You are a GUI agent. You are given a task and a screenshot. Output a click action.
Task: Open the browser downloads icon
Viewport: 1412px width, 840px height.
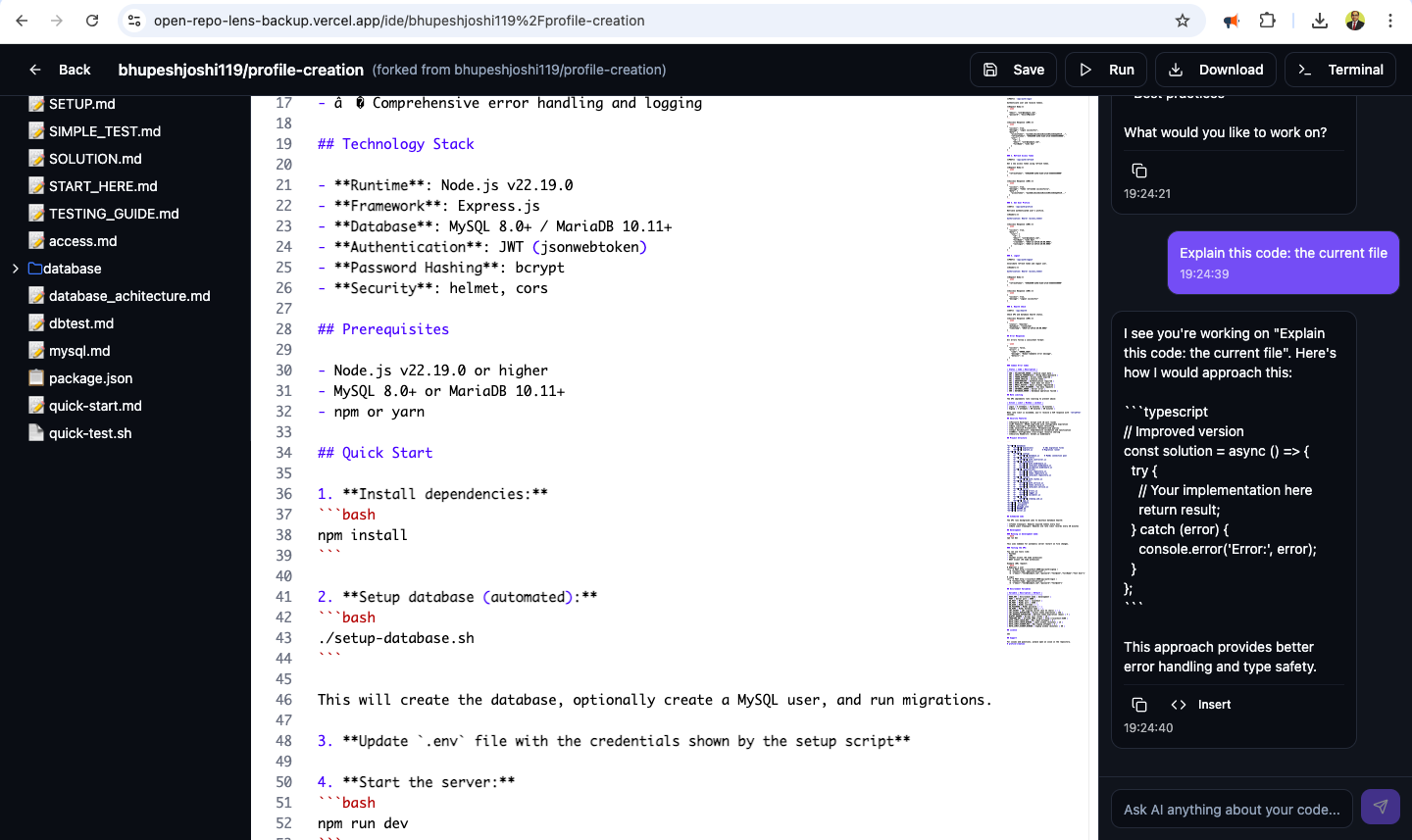[x=1320, y=21]
